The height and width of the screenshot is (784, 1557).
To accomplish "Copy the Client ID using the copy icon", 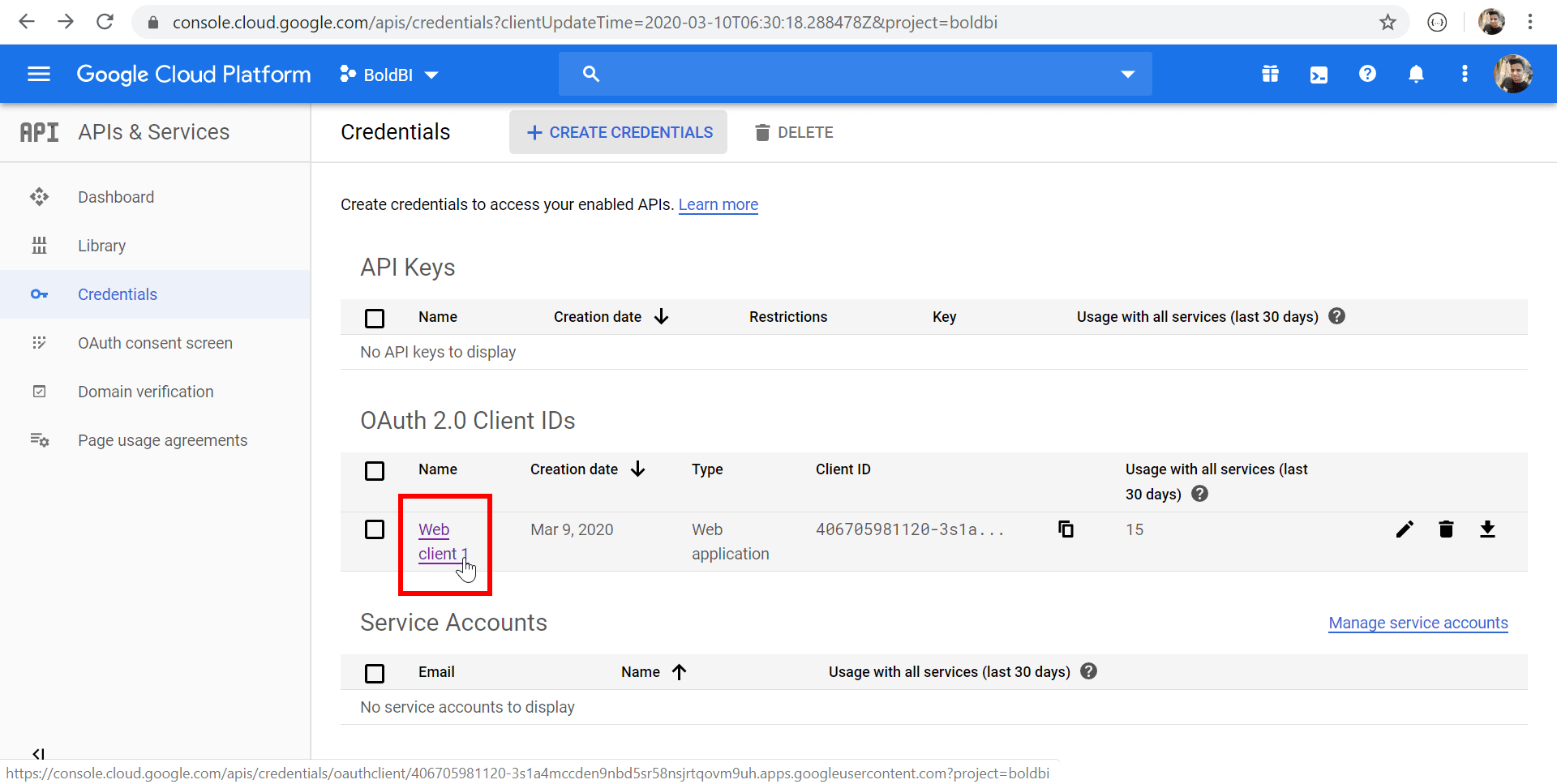I will pos(1066,529).
